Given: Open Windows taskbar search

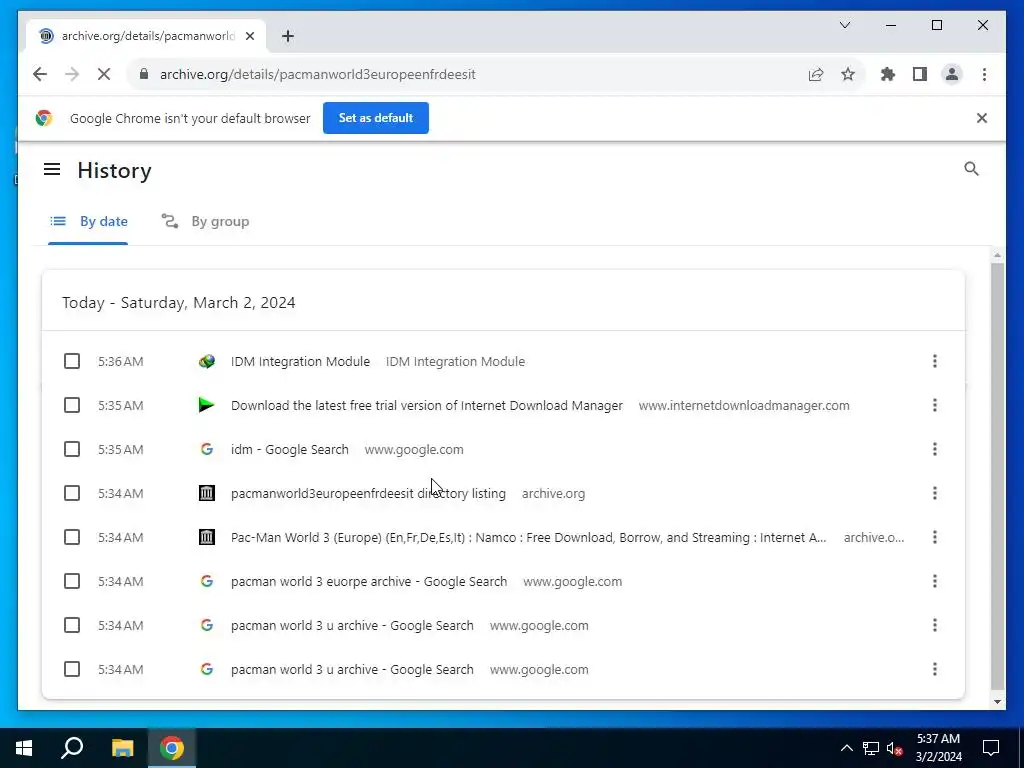Looking at the screenshot, I should pyautogui.click(x=72, y=748).
